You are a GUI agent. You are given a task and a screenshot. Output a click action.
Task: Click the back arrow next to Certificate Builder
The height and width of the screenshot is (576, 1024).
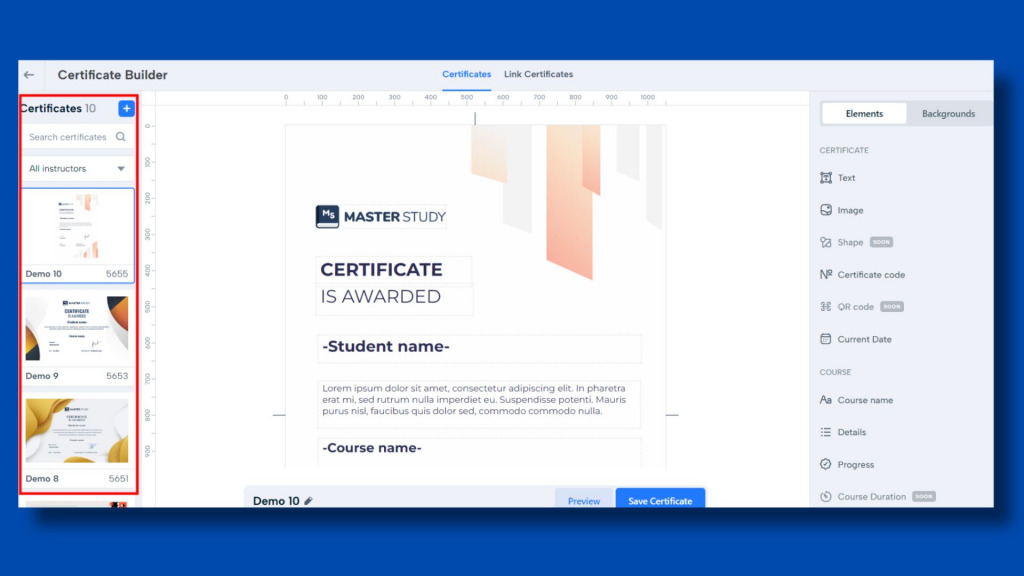[x=28, y=74]
